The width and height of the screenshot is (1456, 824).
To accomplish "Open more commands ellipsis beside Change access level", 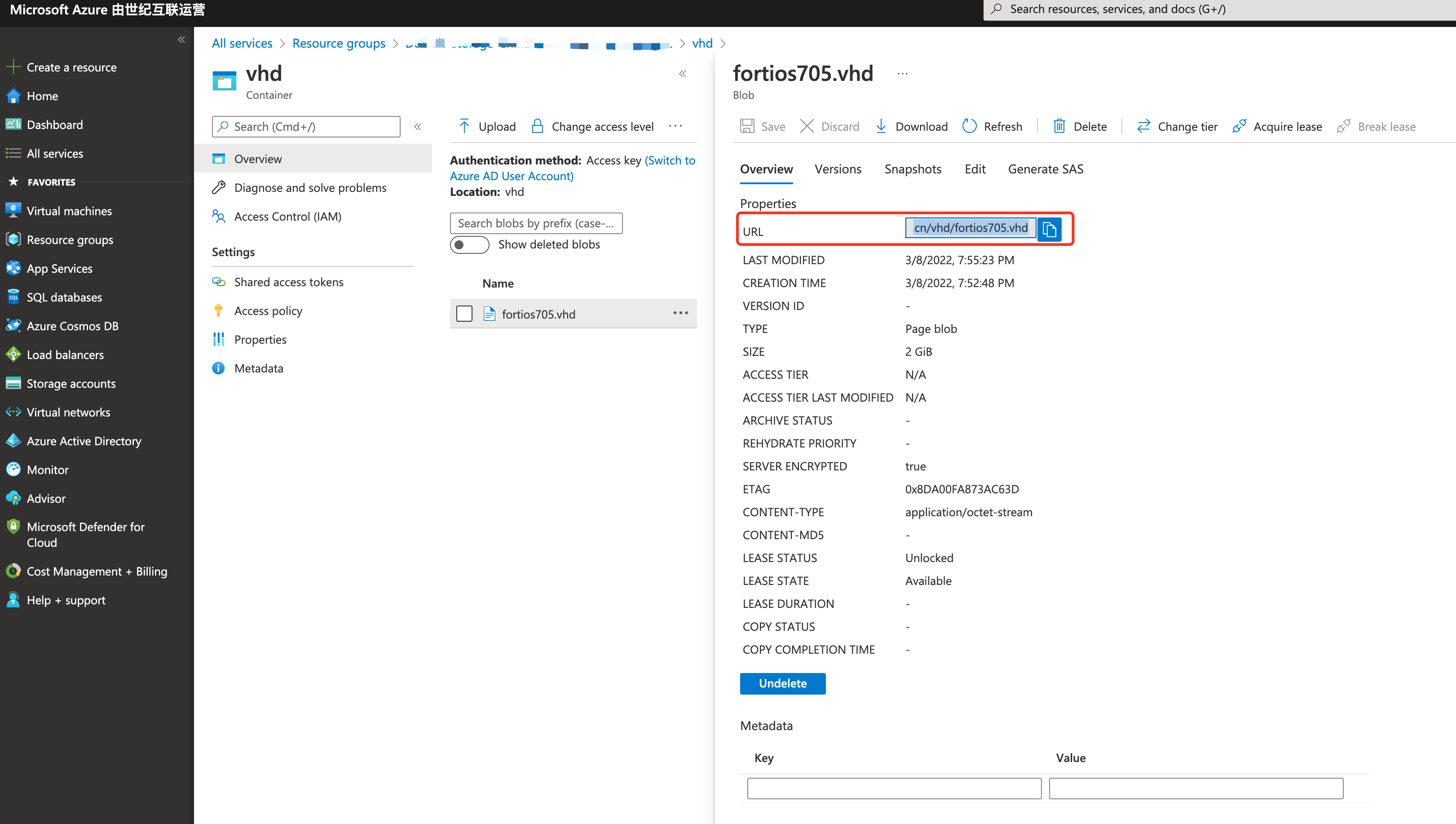I will tap(675, 126).
